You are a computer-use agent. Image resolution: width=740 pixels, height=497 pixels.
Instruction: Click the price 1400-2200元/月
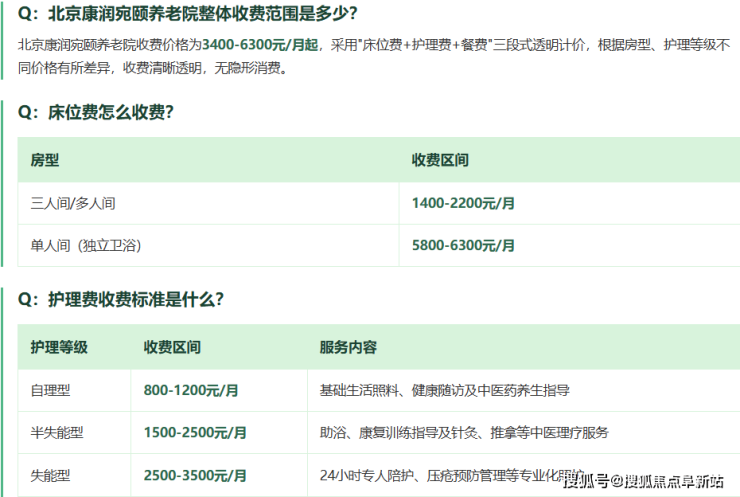pos(463,203)
